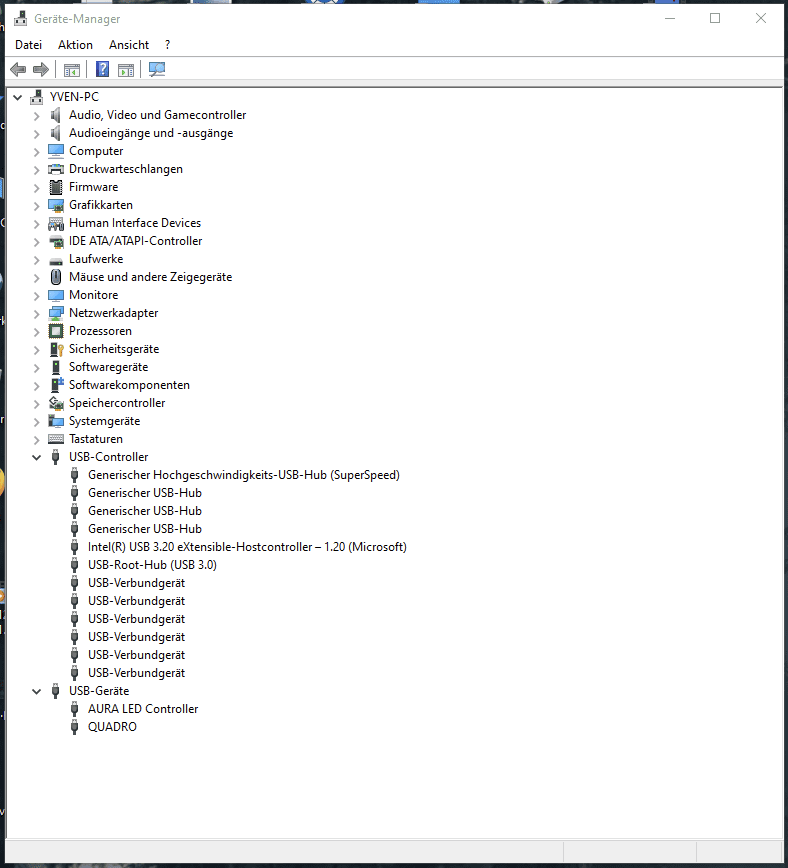
Task: Click the QUADRO device icon
Action: point(74,727)
